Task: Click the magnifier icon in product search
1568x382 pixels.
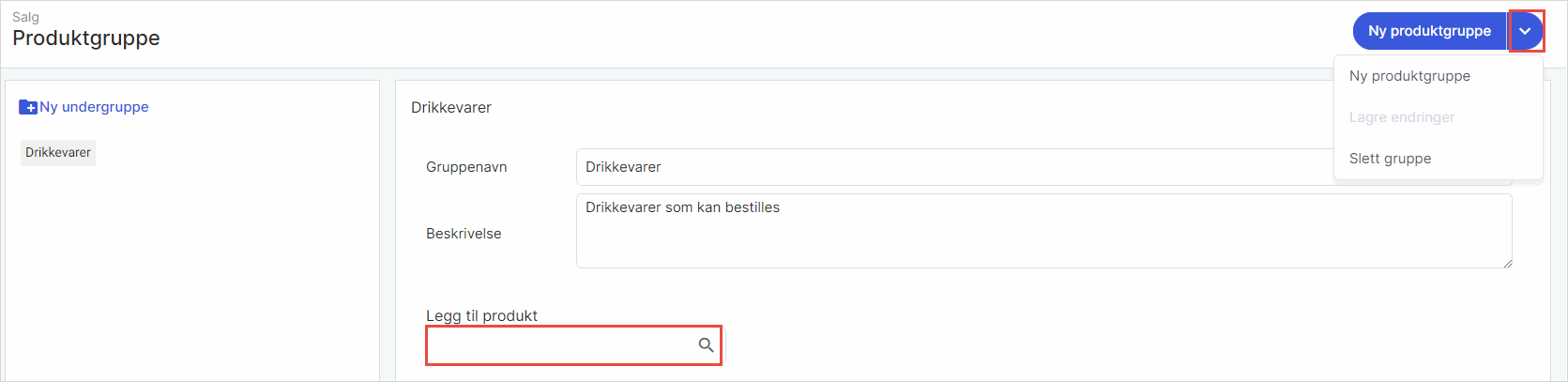Action: point(707,345)
